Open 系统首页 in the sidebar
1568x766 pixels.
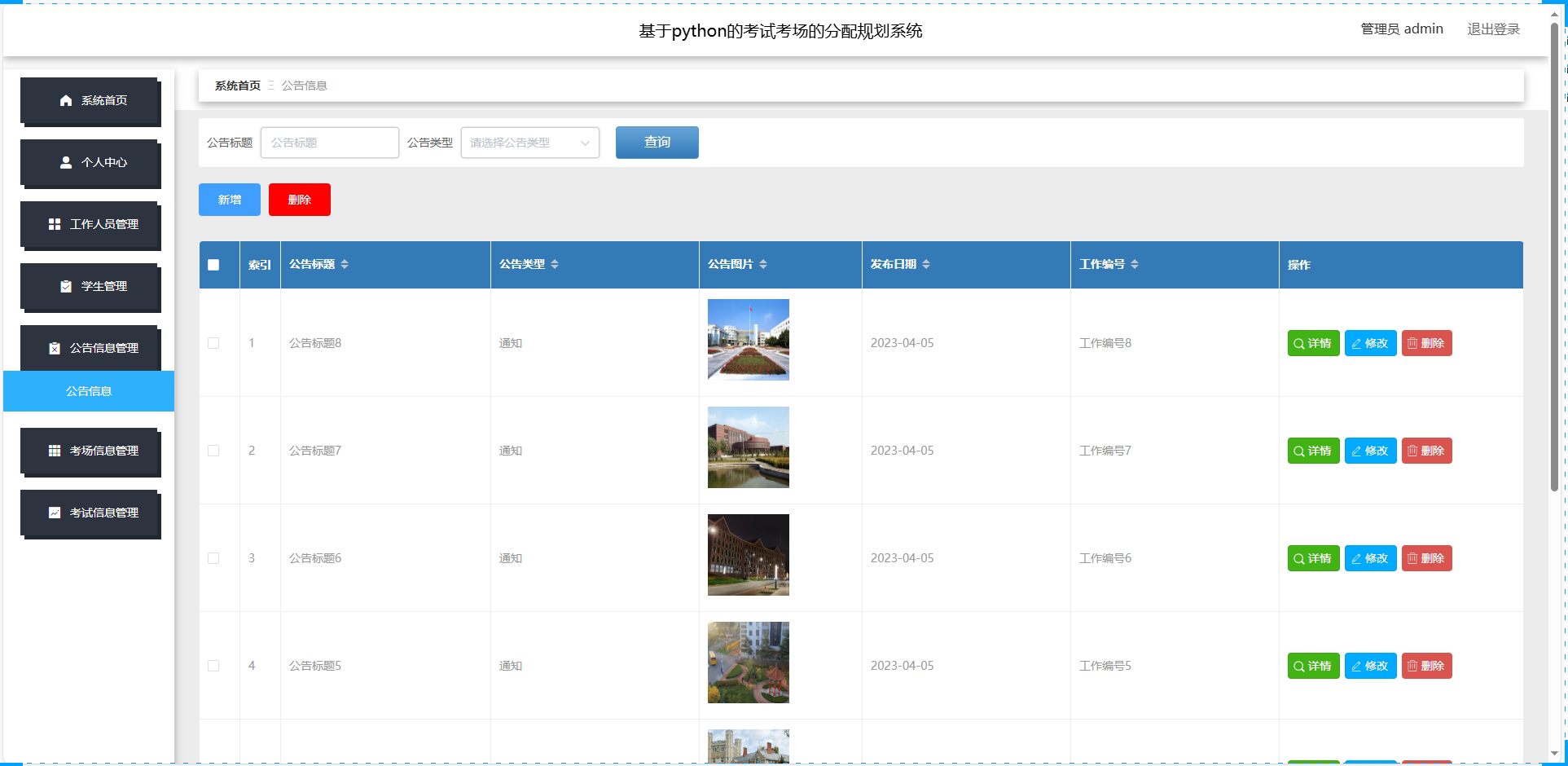coord(90,100)
